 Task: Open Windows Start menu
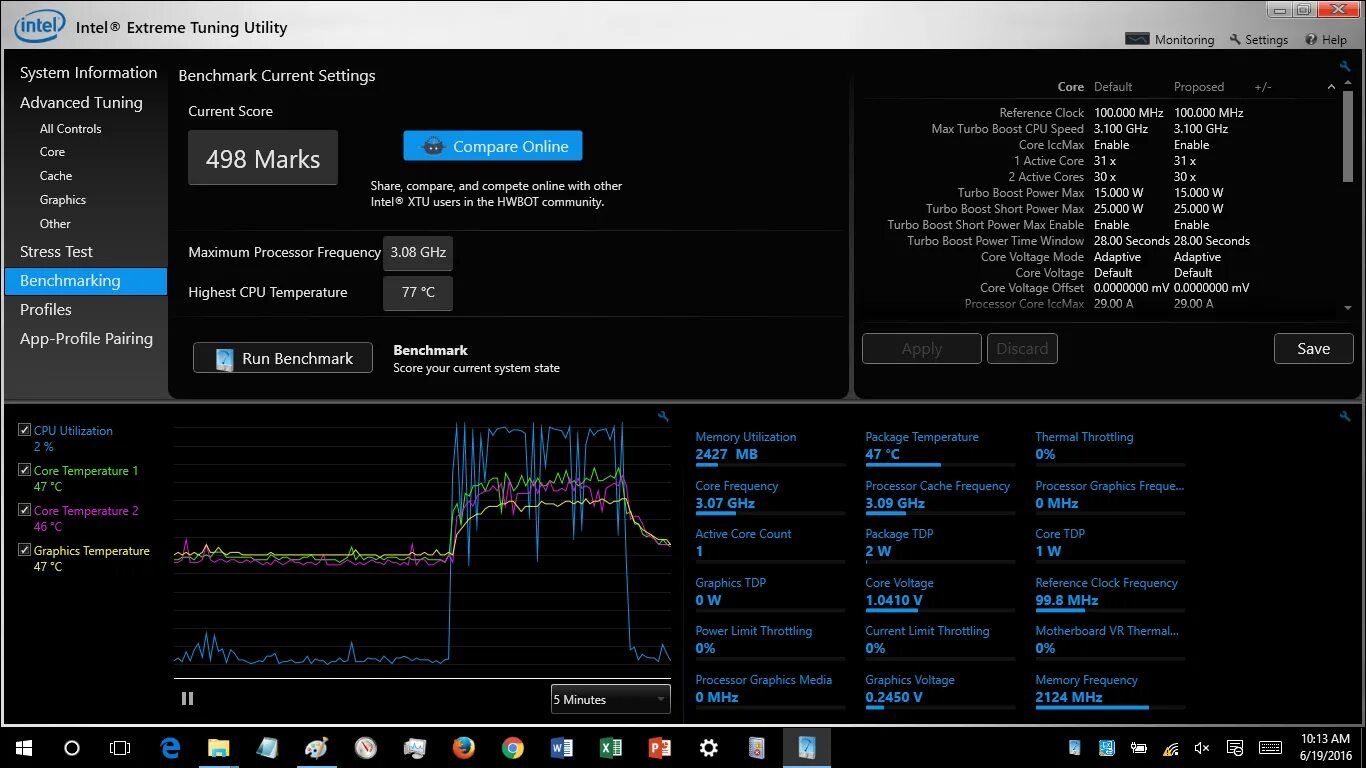point(23,747)
